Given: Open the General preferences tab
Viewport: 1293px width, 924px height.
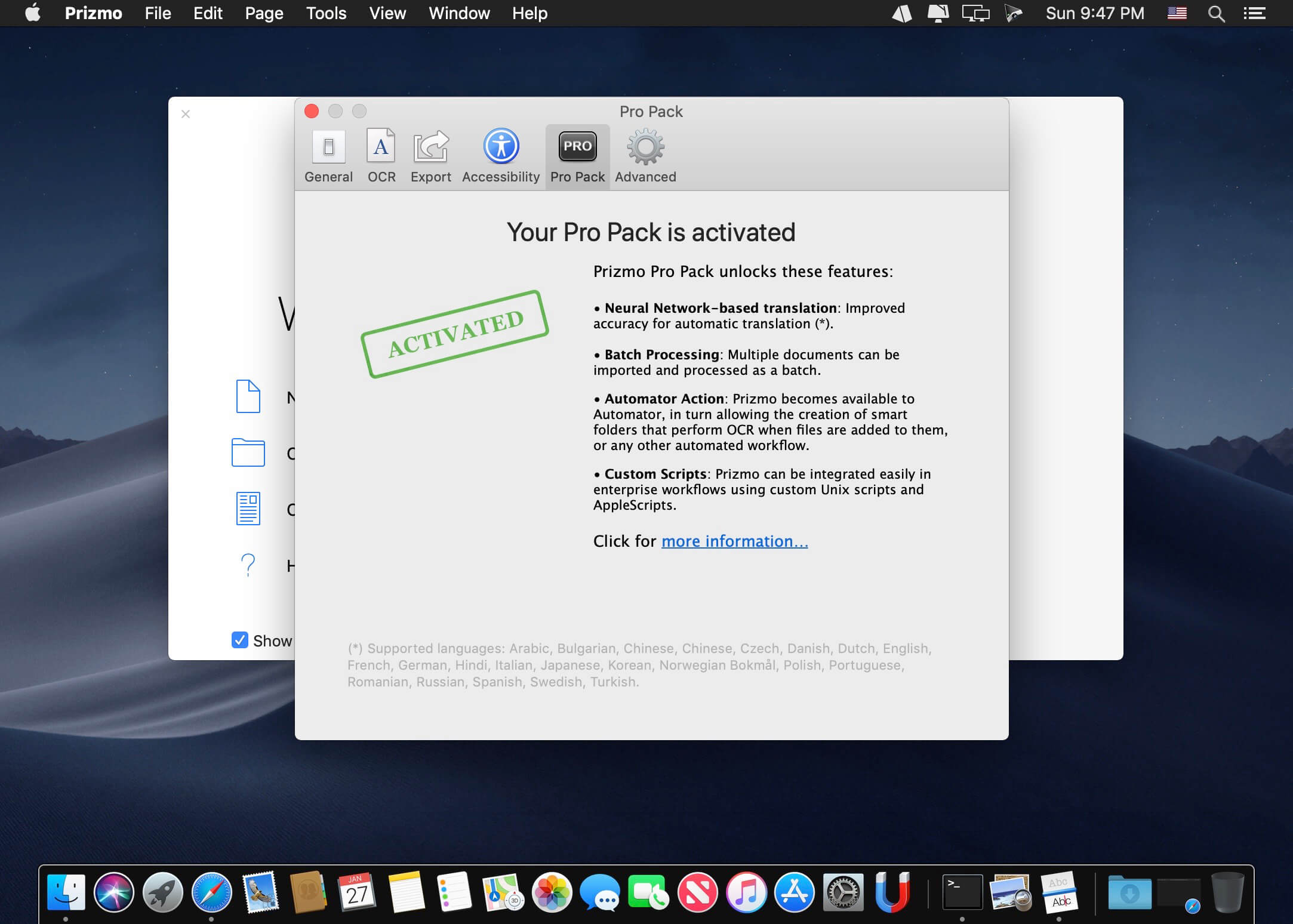Looking at the screenshot, I should (x=328, y=156).
